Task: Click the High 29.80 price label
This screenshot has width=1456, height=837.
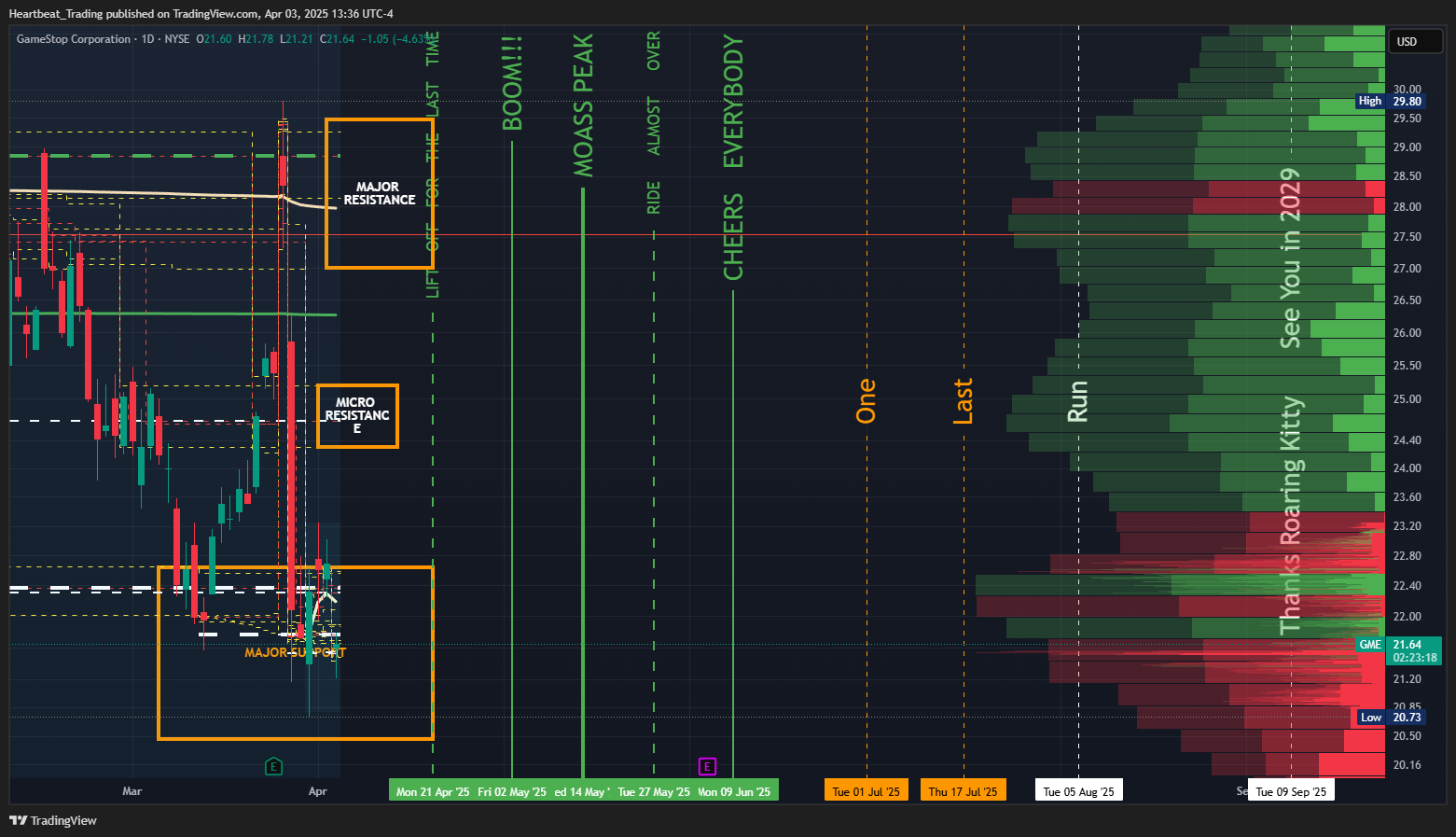Action: (x=1391, y=101)
